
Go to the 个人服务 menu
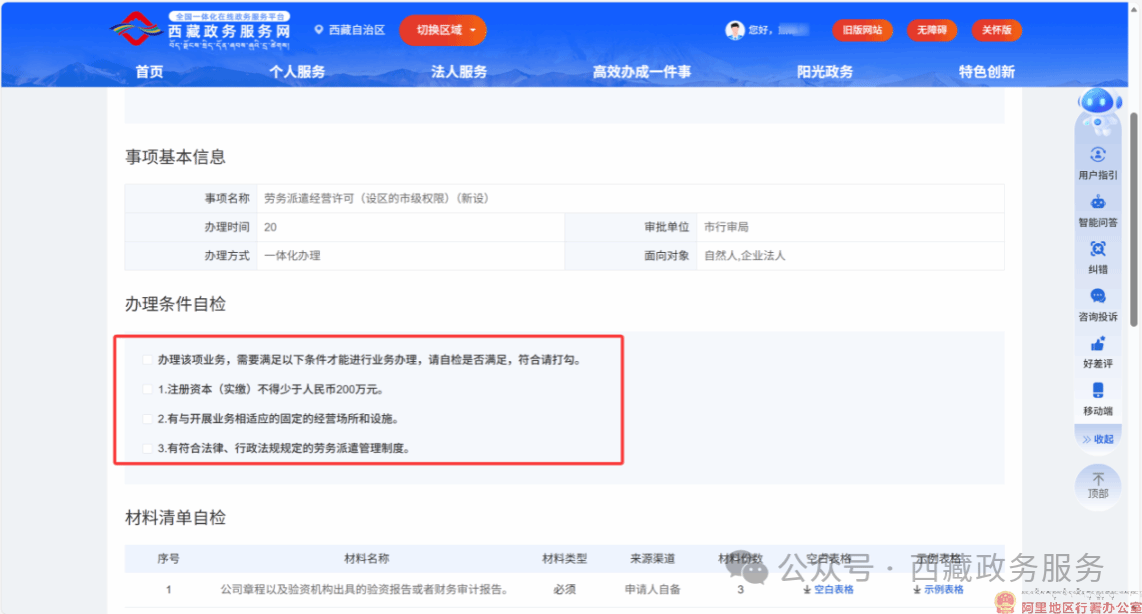[297, 72]
